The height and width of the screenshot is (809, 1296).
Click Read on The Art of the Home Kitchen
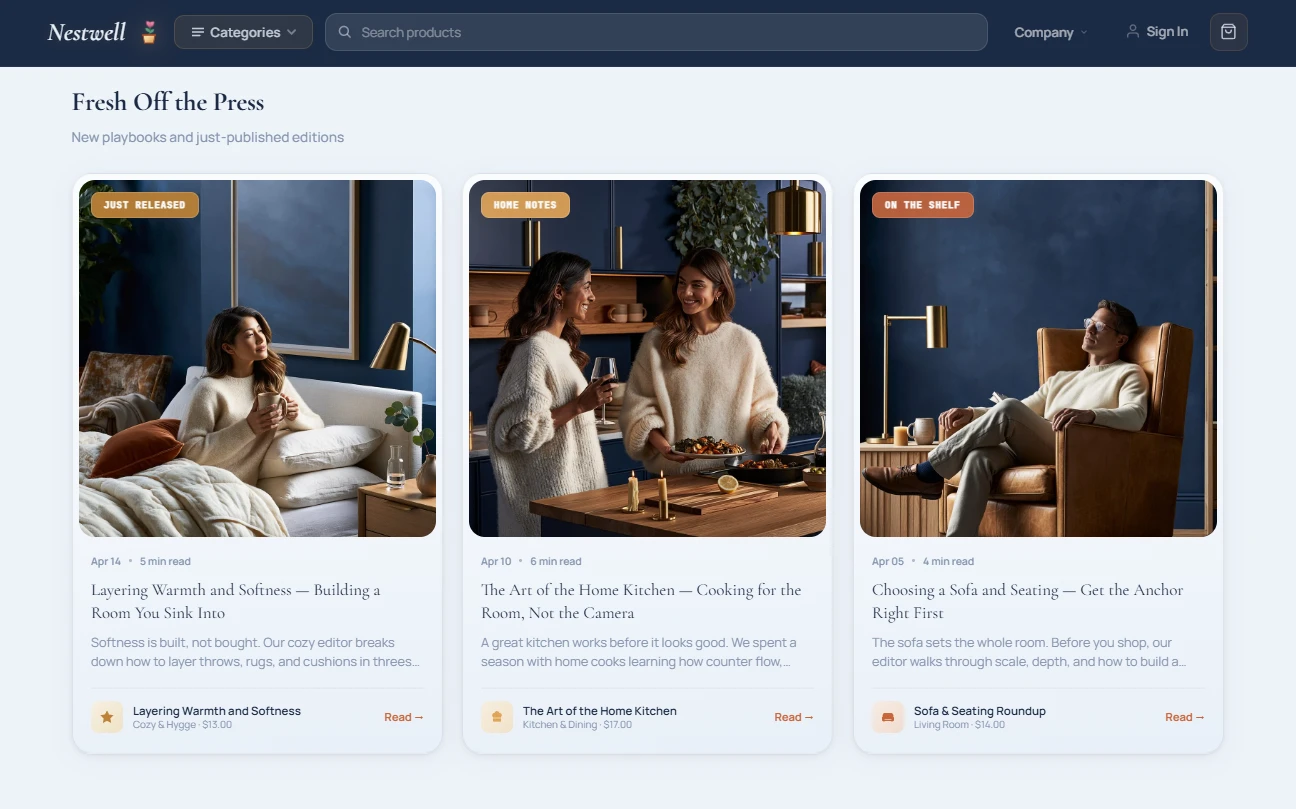click(x=794, y=717)
